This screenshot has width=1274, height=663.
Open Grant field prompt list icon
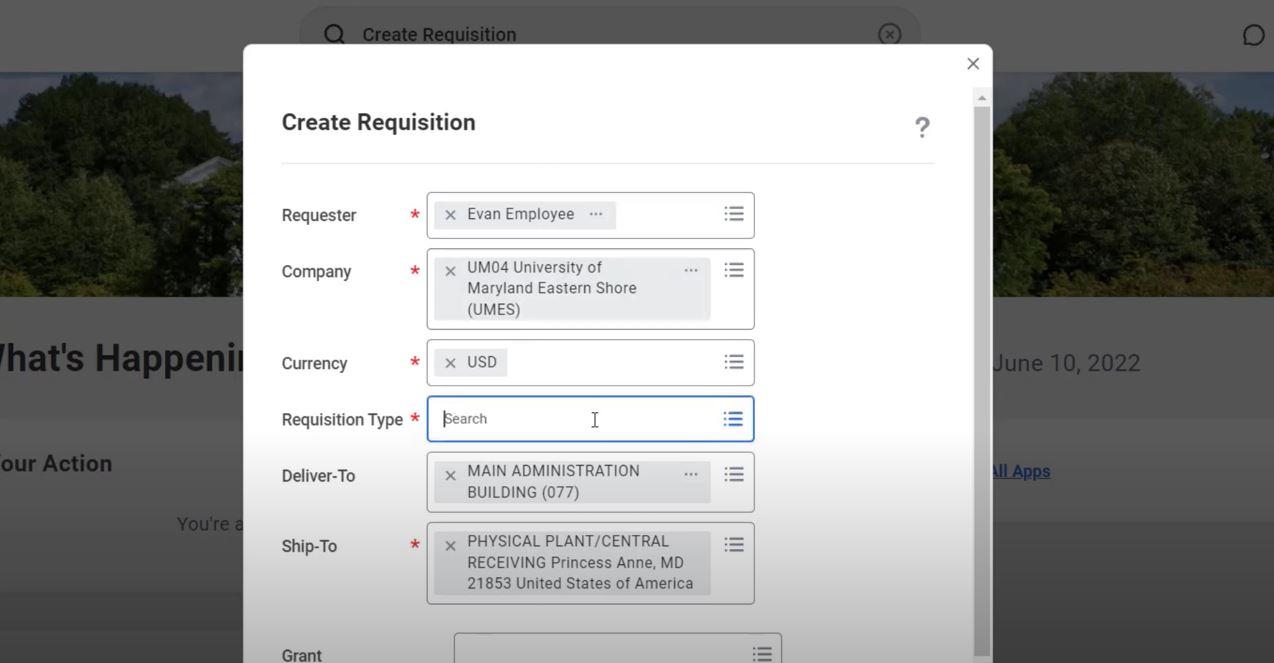pos(761,653)
